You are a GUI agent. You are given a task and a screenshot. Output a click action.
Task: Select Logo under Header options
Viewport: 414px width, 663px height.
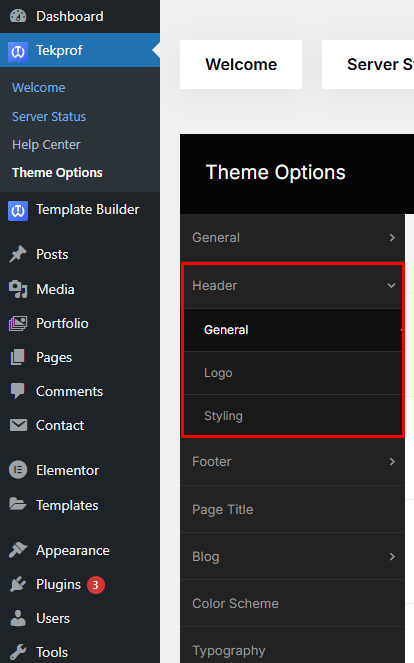tap(293, 373)
